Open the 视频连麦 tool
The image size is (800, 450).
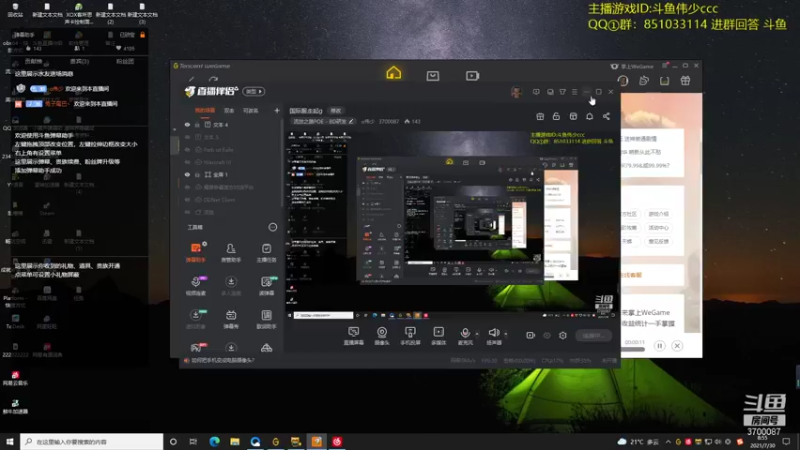click(196, 286)
